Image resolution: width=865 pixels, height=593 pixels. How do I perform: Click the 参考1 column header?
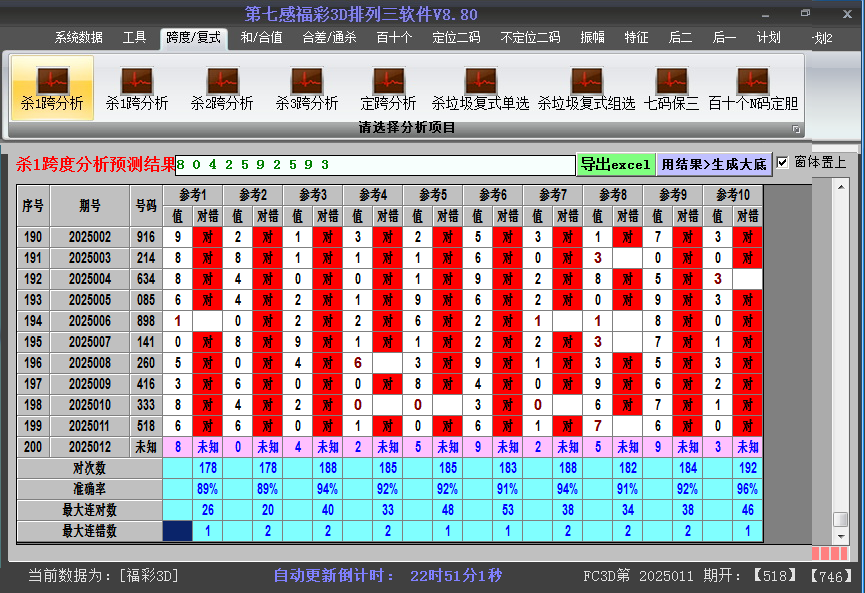[193, 195]
